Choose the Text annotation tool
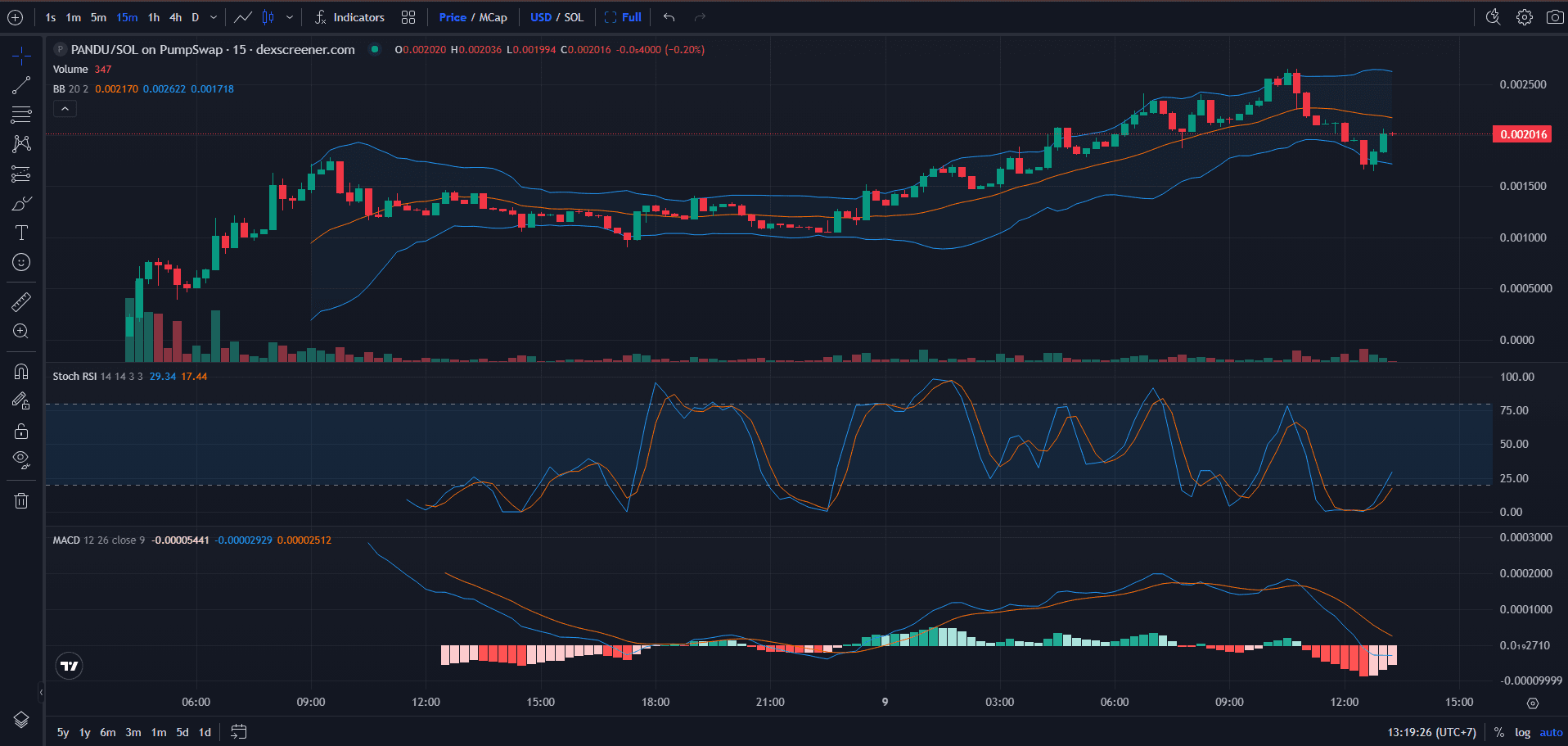1568x746 pixels. coord(20,233)
